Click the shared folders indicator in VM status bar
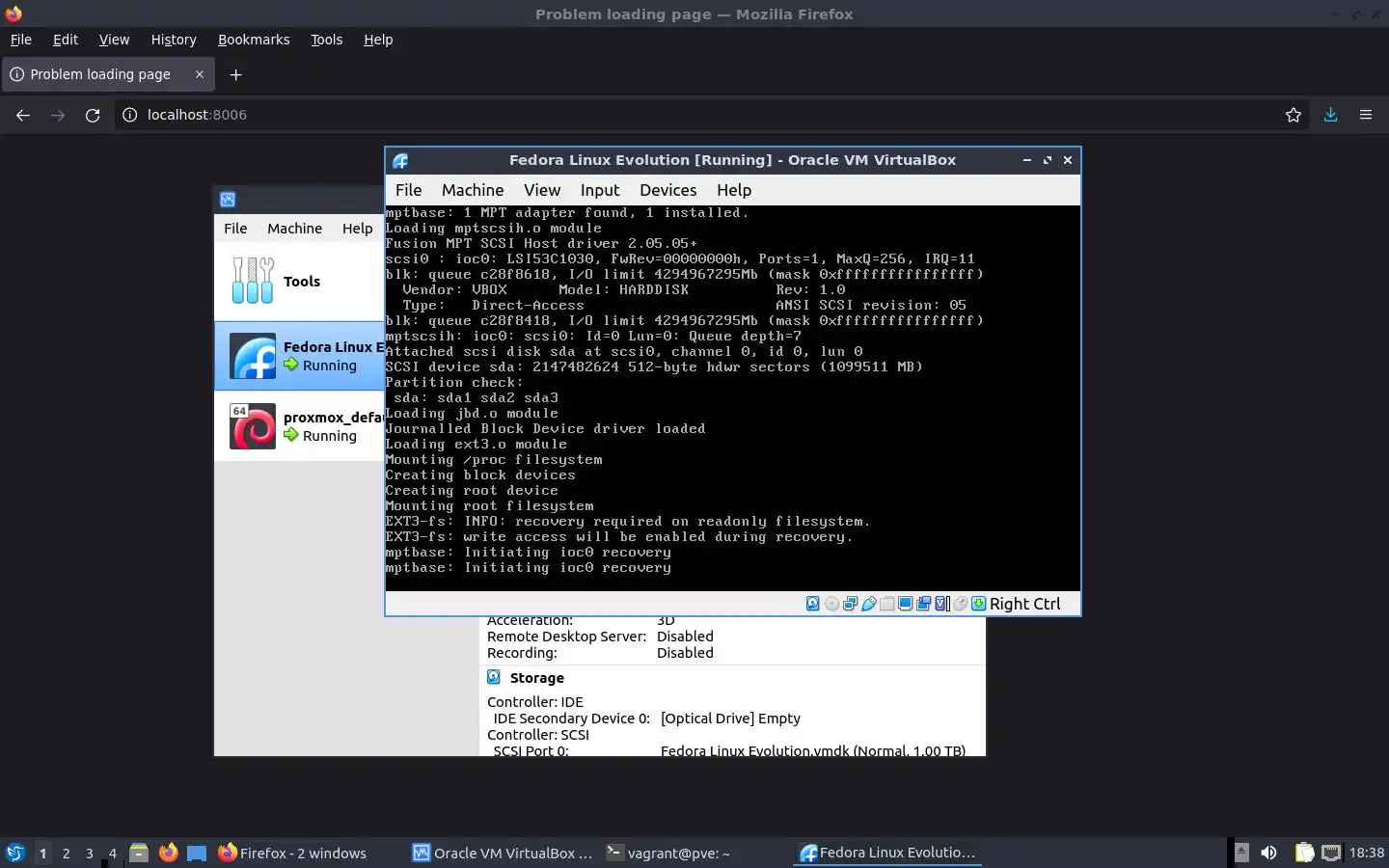Viewport: 1389px width, 868px height. click(886, 604)
